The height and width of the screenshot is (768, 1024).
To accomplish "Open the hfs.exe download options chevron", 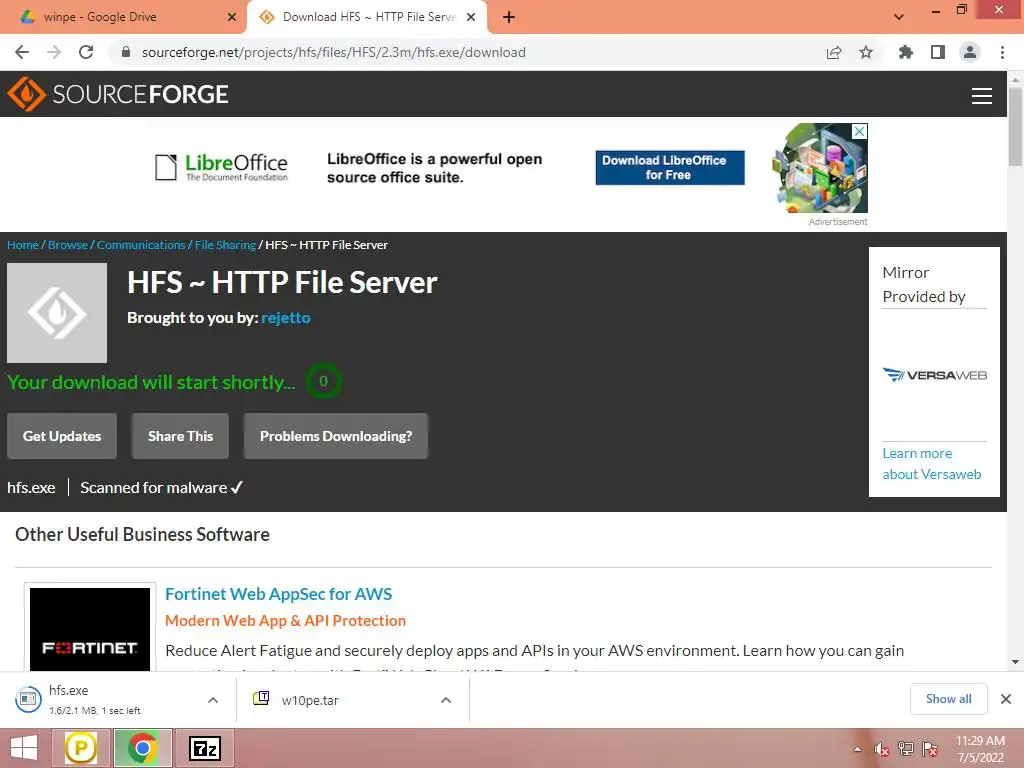I will (213, 700).
